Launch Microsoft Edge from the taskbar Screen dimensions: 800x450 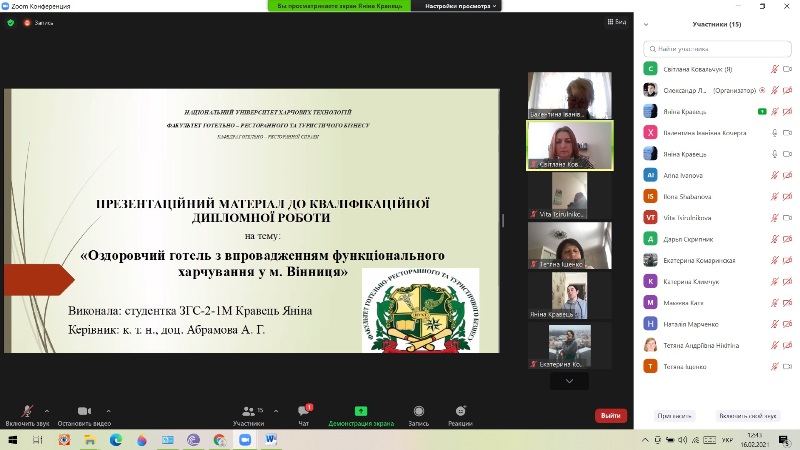coord(116,440)
